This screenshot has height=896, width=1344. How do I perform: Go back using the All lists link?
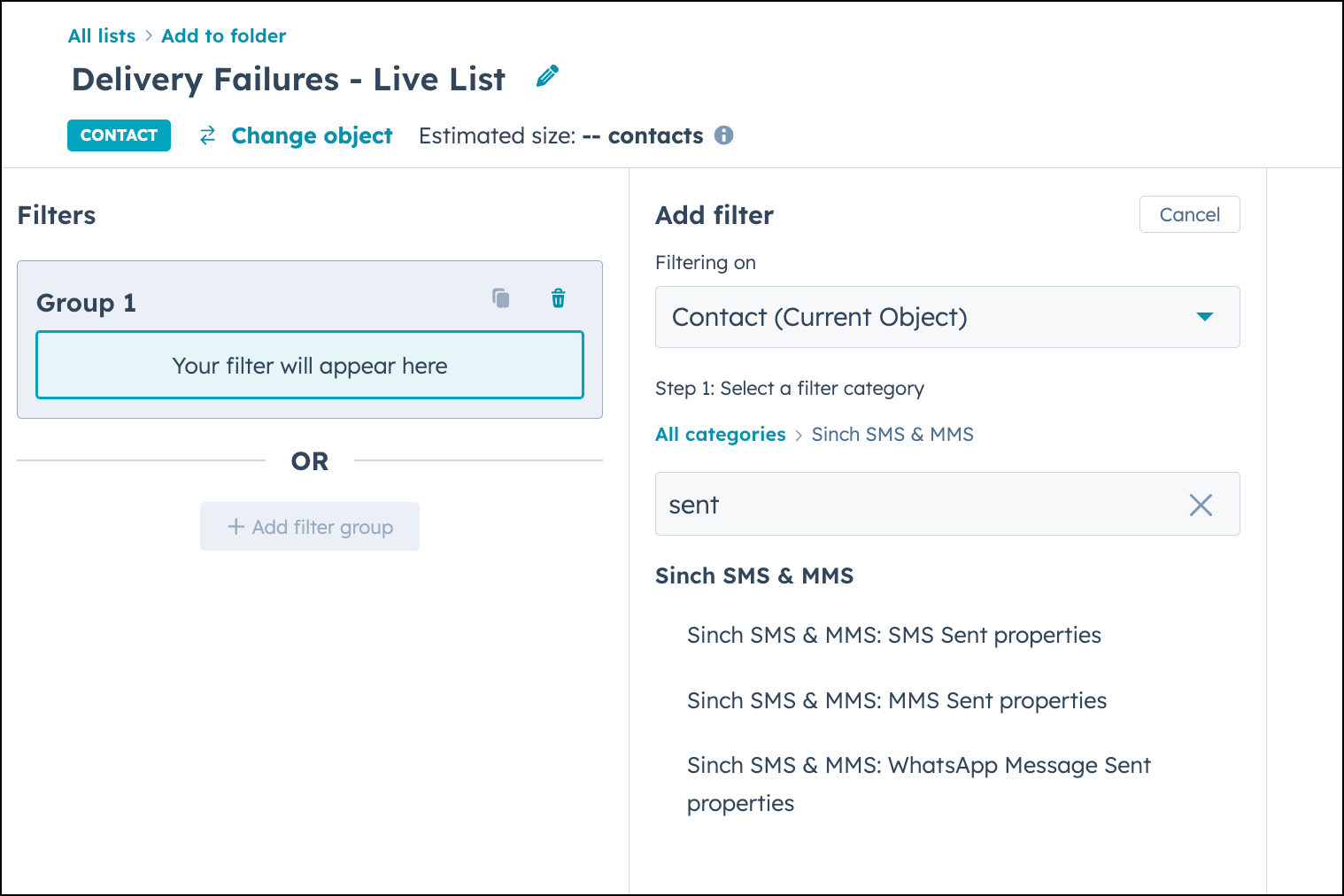coord(101,35)
